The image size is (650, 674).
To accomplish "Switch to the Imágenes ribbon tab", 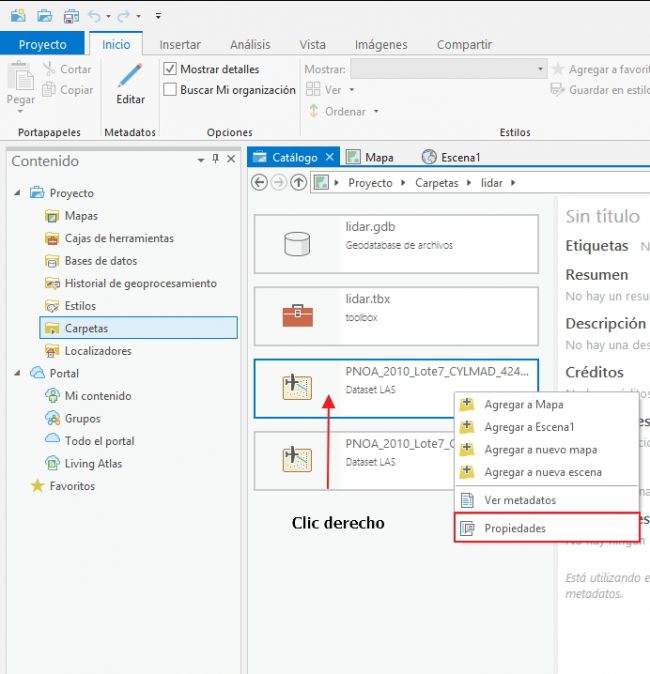I will click(381, 44).
